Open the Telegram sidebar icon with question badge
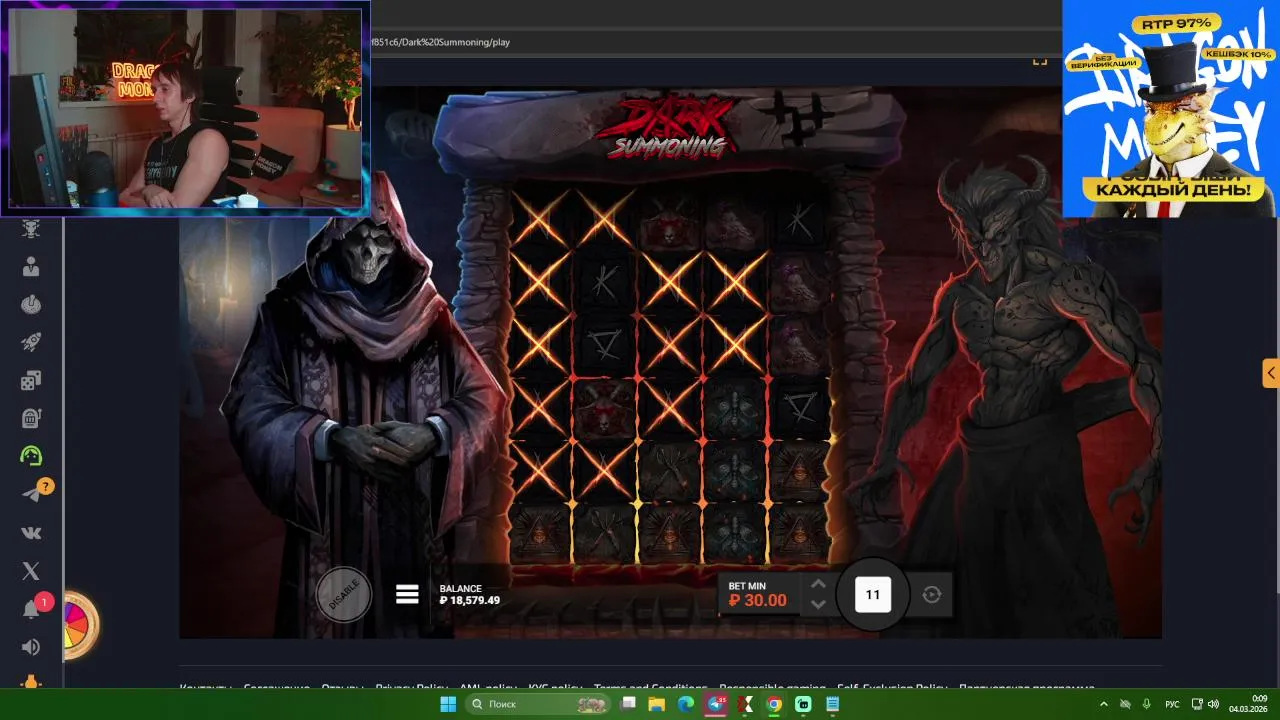1280x720 pixels. coord(33,493)
